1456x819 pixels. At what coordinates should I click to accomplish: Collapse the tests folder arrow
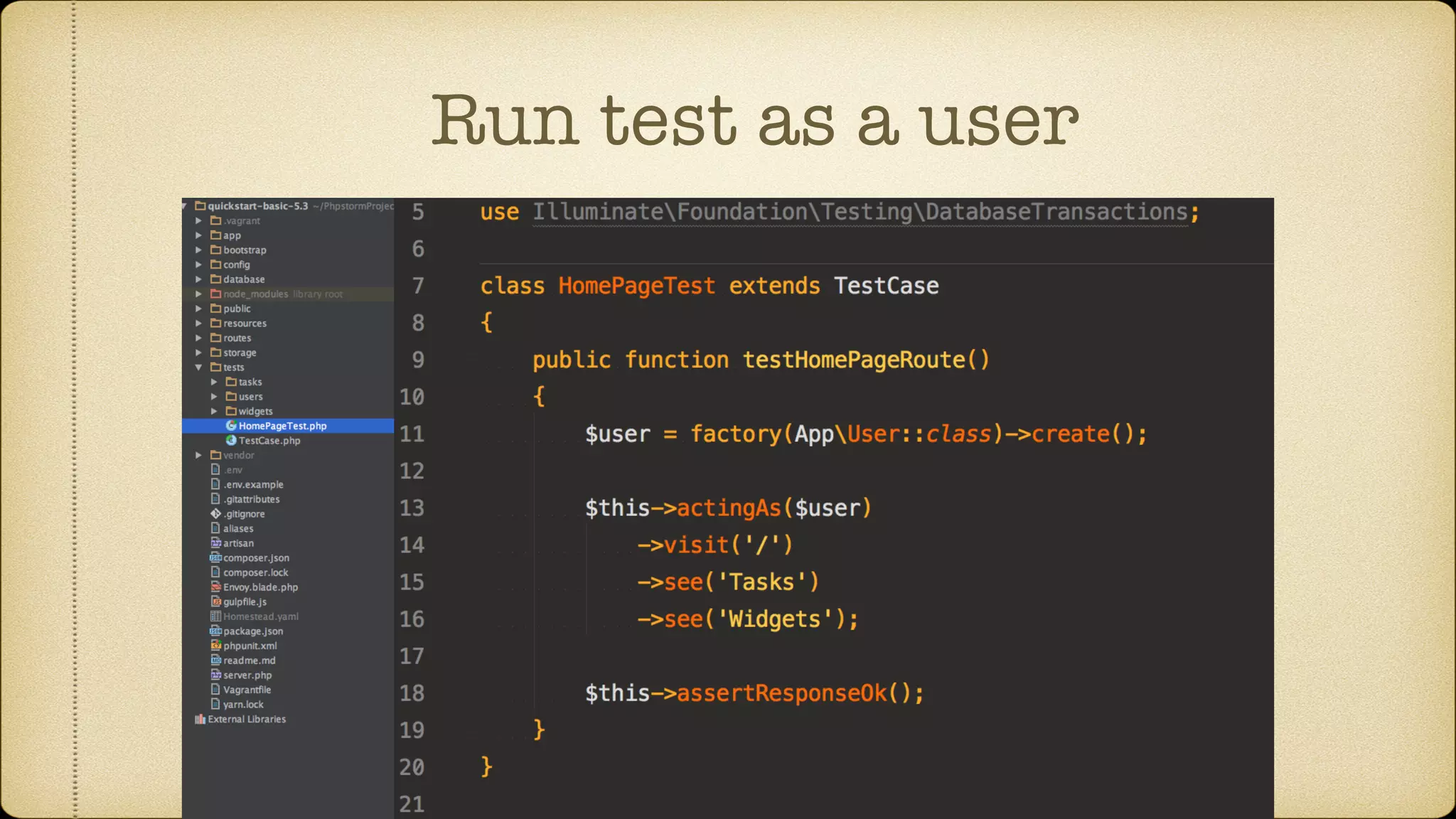pos(199,368)
